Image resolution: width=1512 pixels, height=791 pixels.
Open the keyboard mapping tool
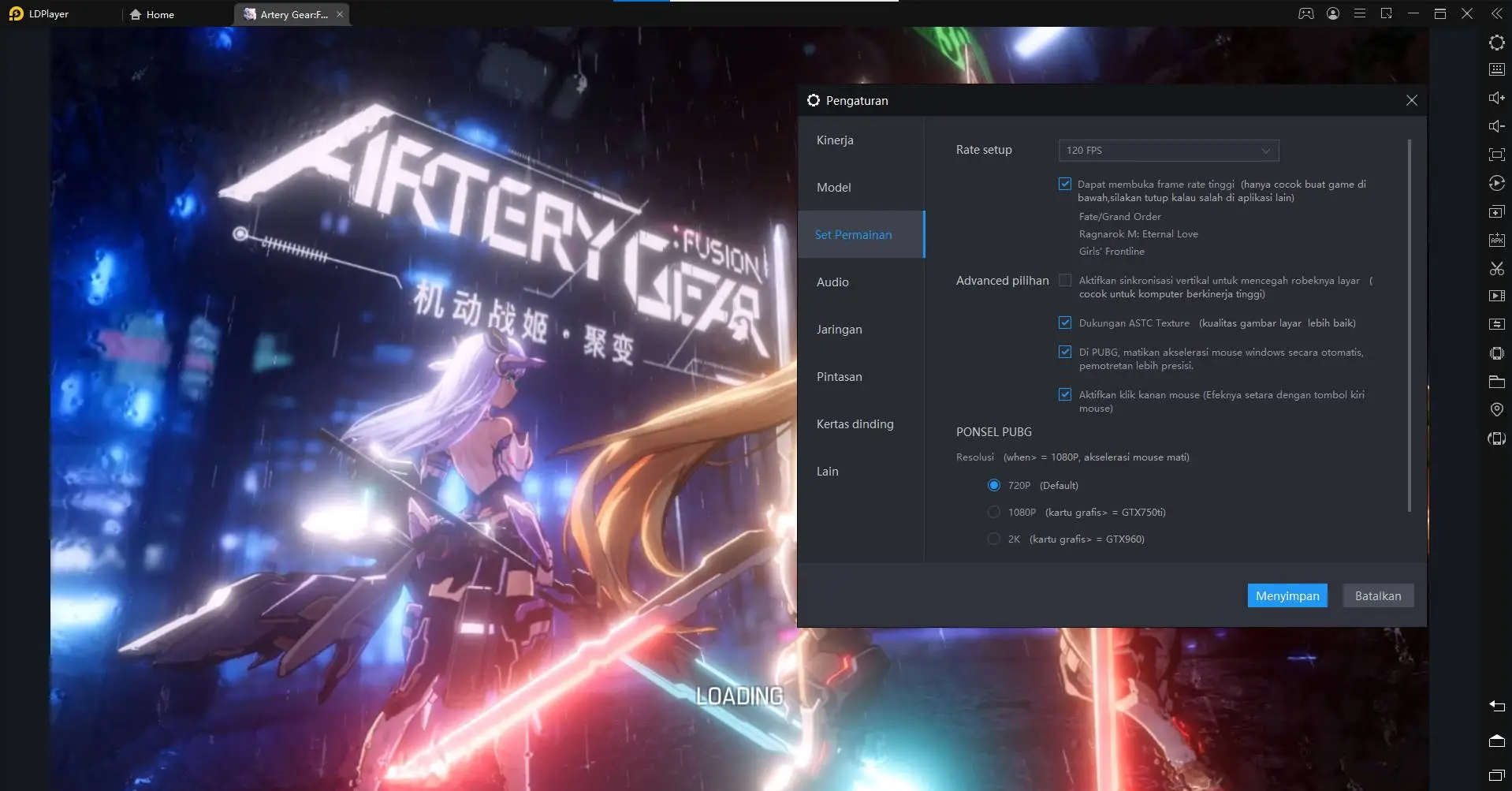click(1496, 69)
